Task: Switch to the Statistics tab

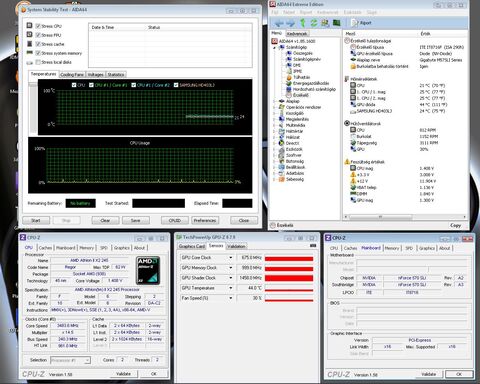Action: [x=116, y=74]
